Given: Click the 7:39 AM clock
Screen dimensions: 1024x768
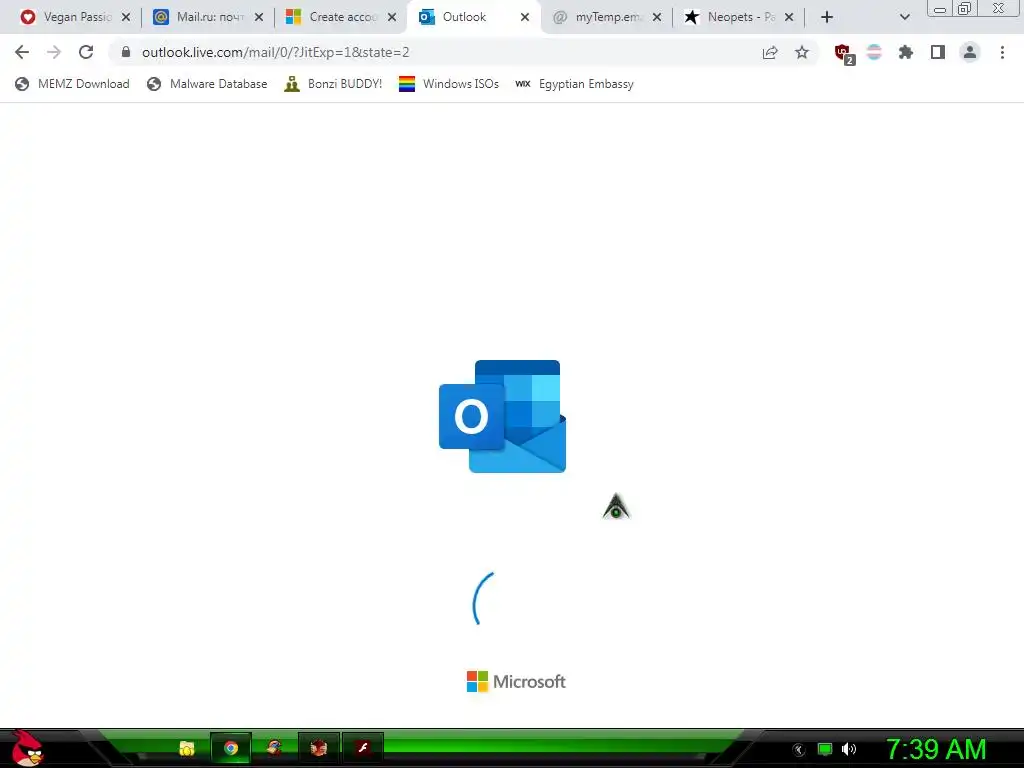Looking at the screenshot, I should point(936,749).
